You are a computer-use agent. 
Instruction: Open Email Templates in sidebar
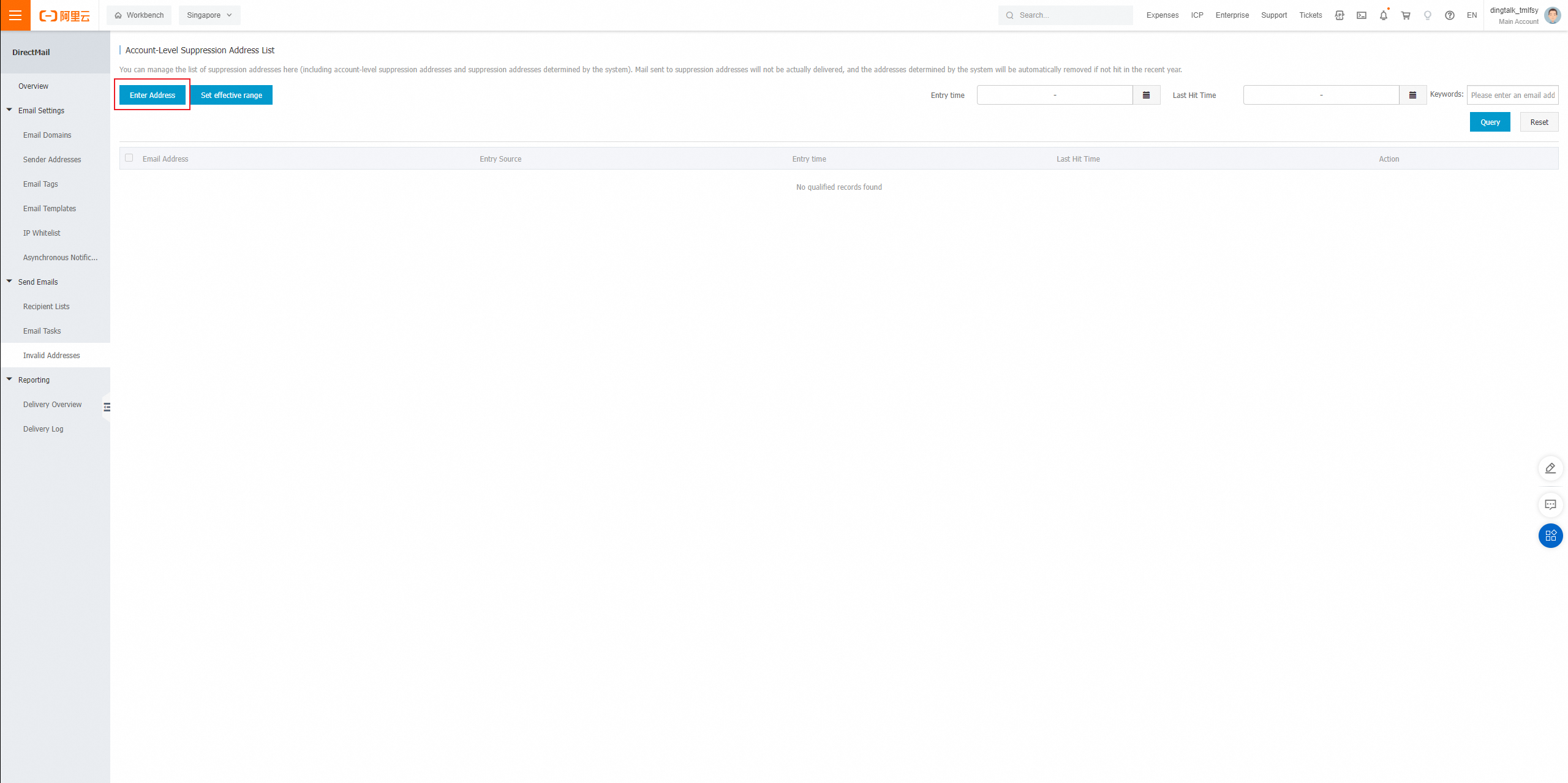click(50, 208)
